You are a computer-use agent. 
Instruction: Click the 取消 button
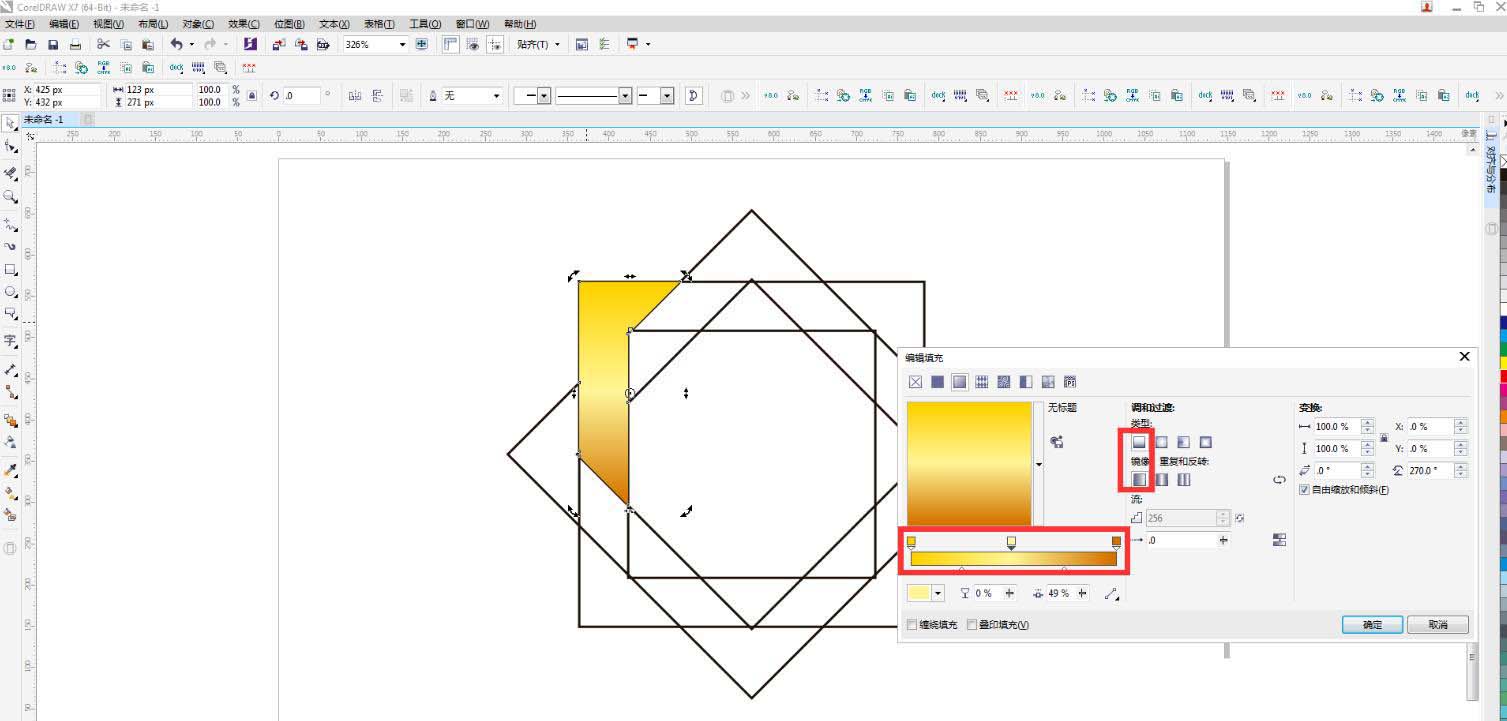tap(1437, 625)
